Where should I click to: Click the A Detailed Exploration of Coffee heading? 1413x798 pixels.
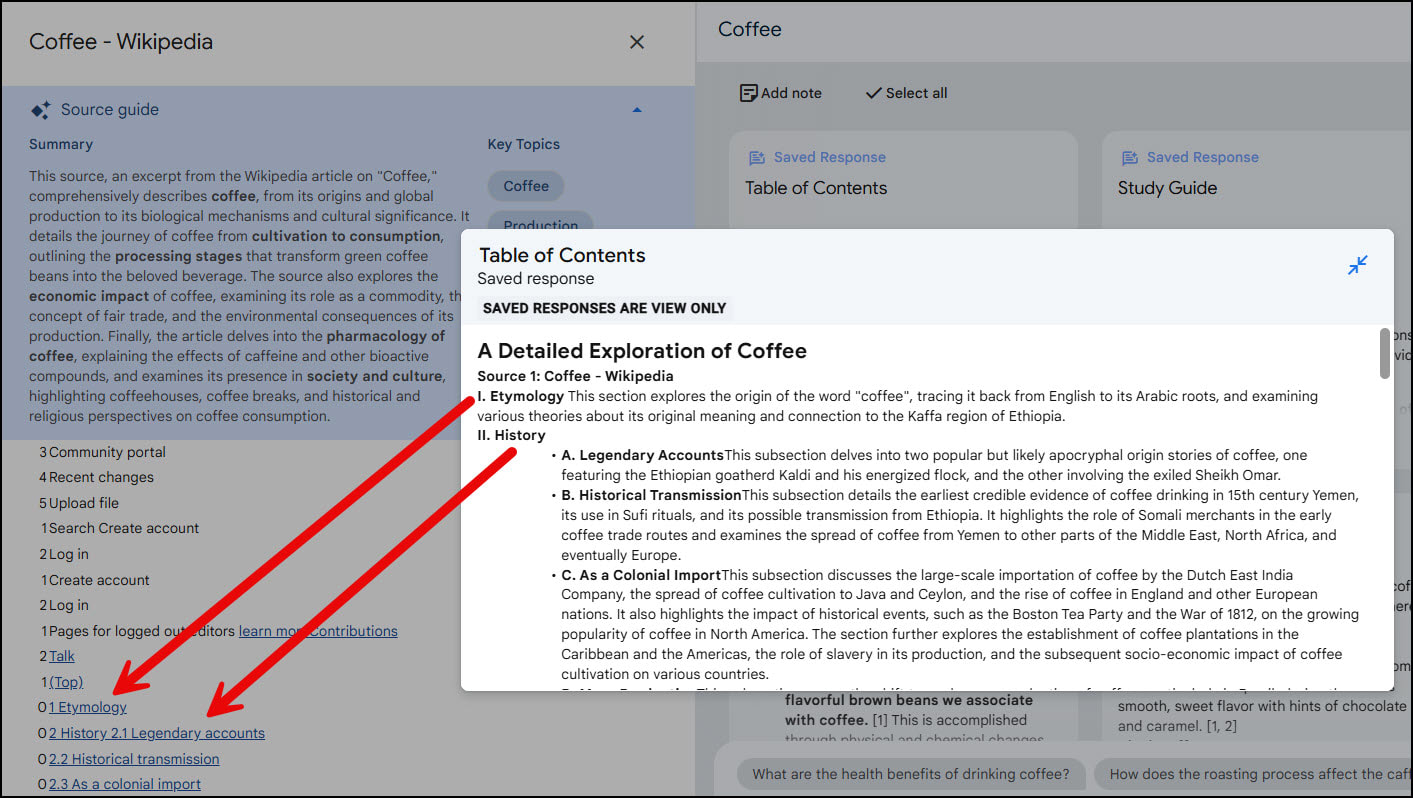click(642, 351)
